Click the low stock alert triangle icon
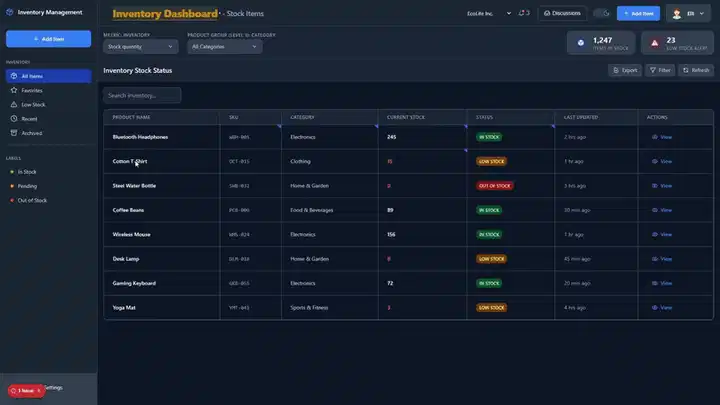The width and height of the screenshot is (720, 405). [655, 43]
